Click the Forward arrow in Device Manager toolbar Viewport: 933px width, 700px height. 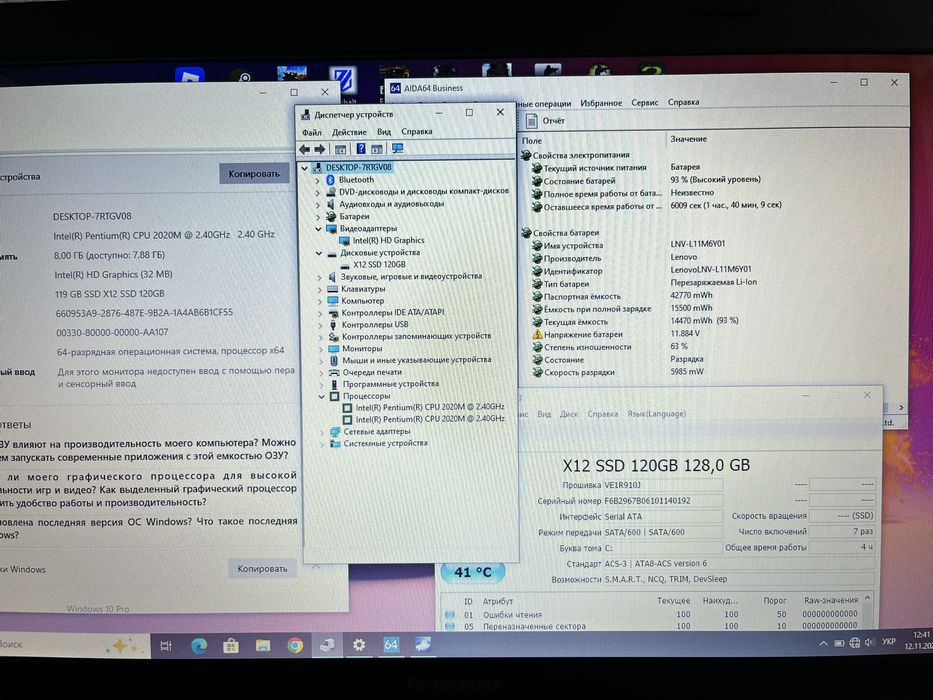coord(320,149)
